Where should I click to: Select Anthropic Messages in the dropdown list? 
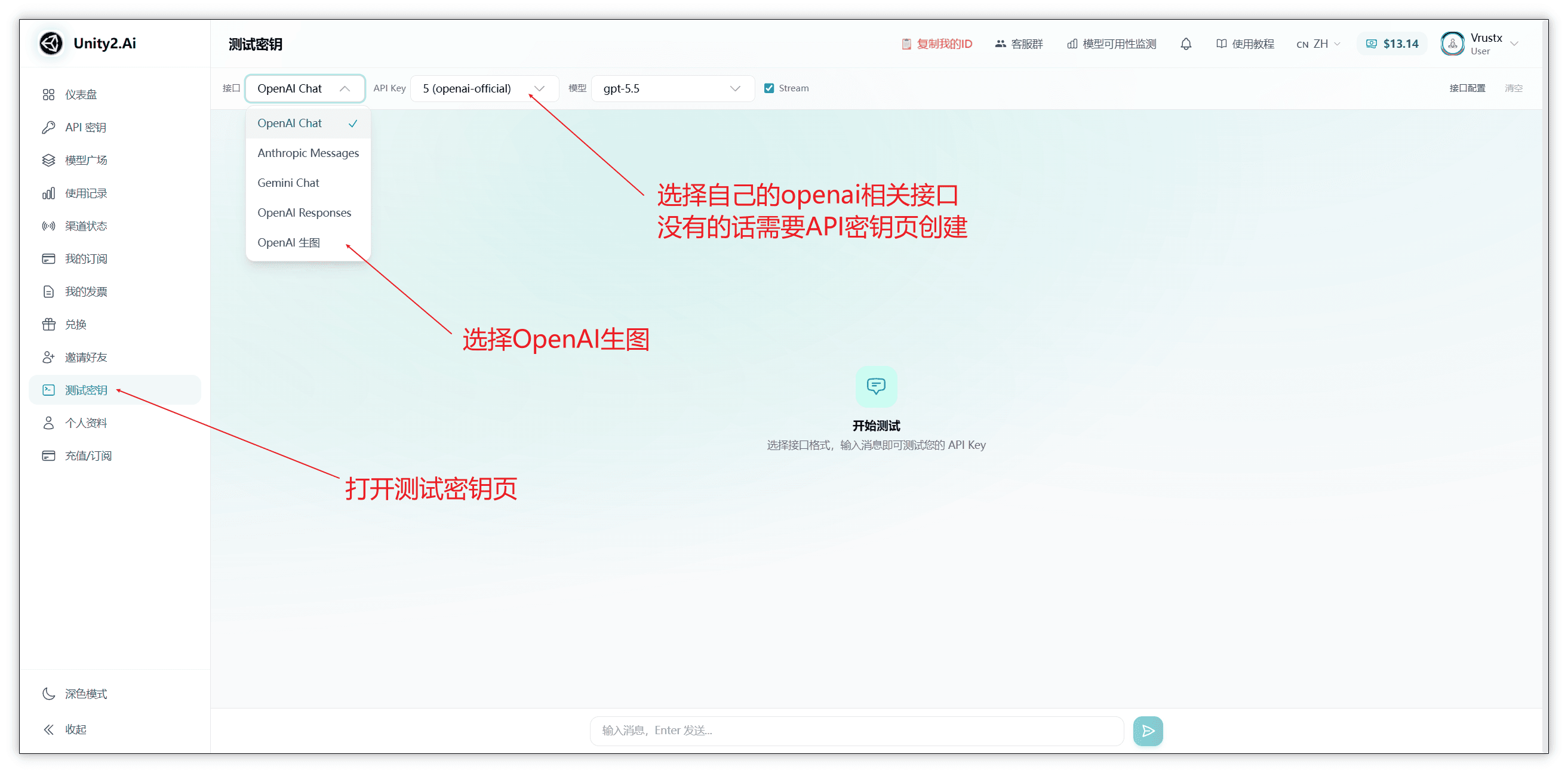tap(308, 153)
